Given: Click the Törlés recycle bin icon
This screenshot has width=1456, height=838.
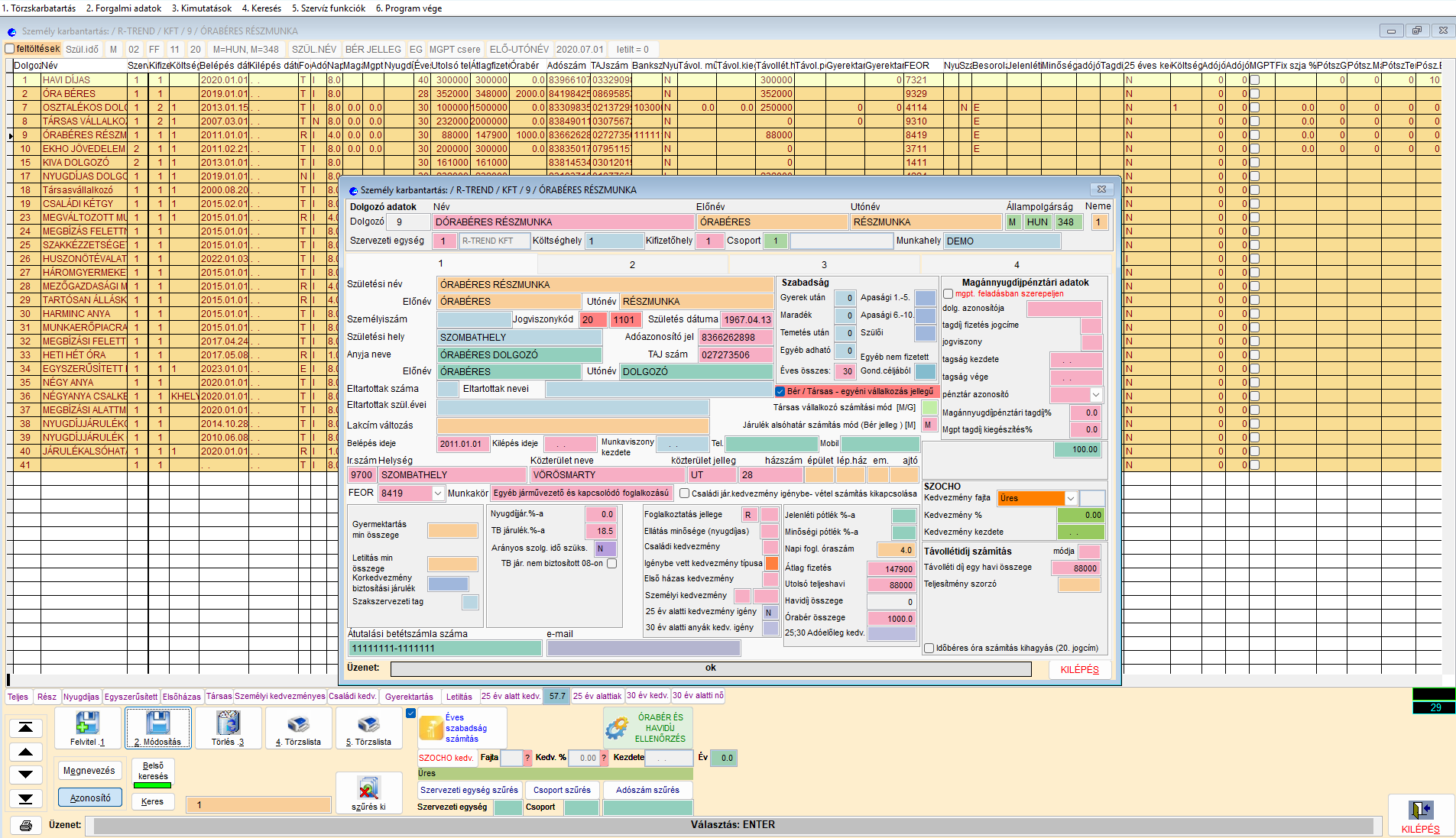Looking at the screenshot, I should pos(228,723).
